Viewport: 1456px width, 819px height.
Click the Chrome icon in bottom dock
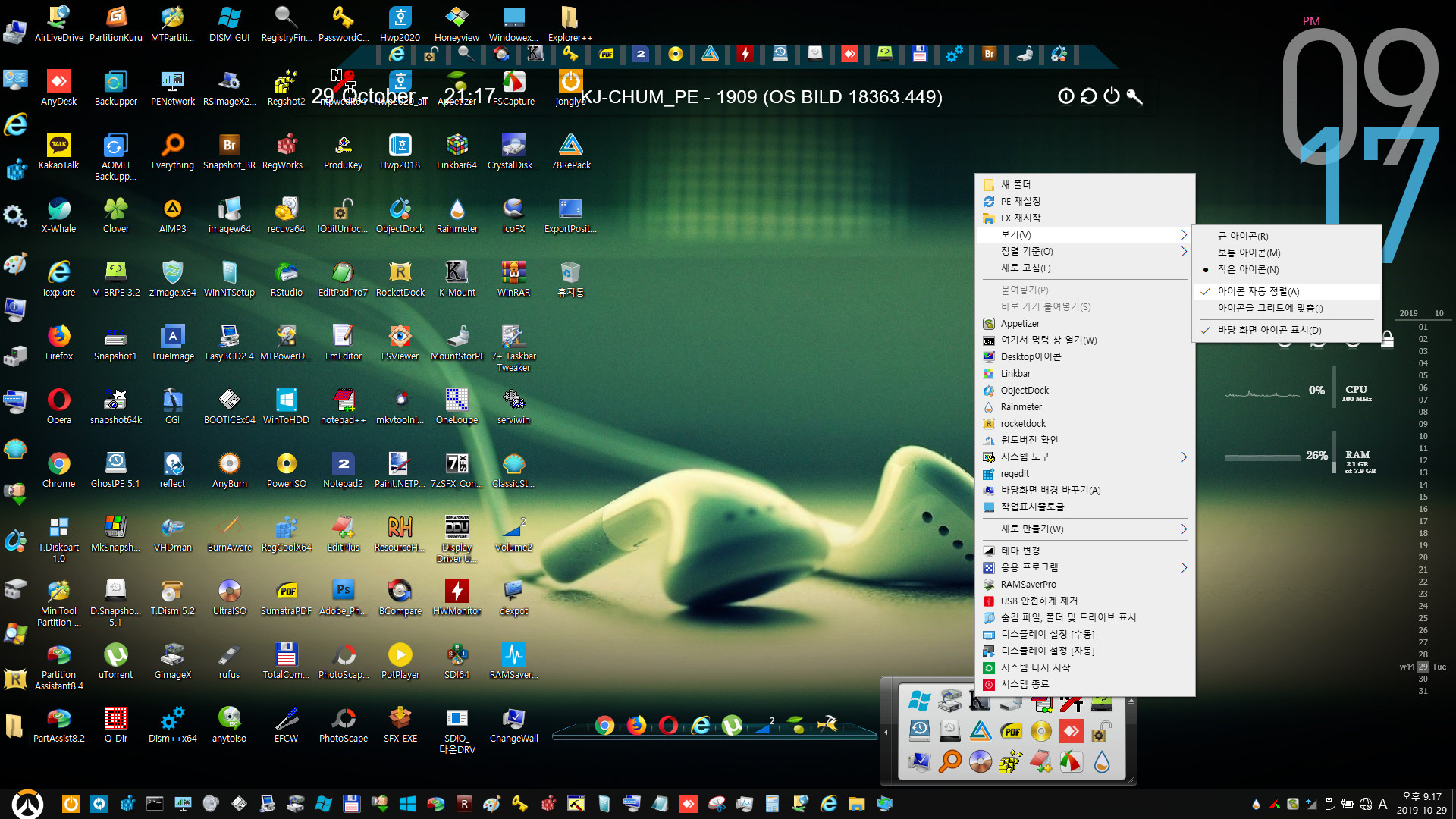click(x=604, y=726)
